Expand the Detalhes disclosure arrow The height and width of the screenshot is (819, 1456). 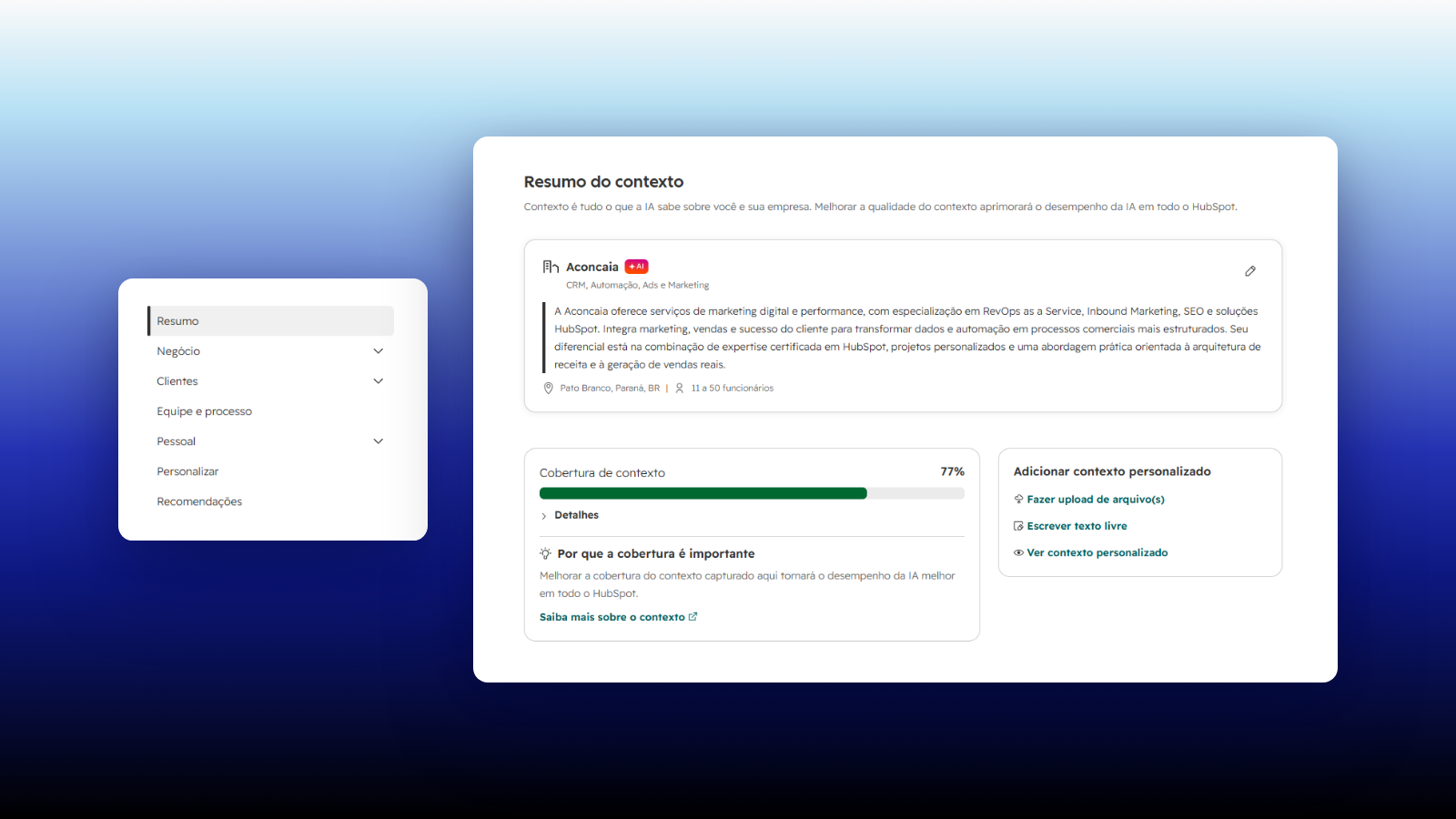tap(543, 516)
